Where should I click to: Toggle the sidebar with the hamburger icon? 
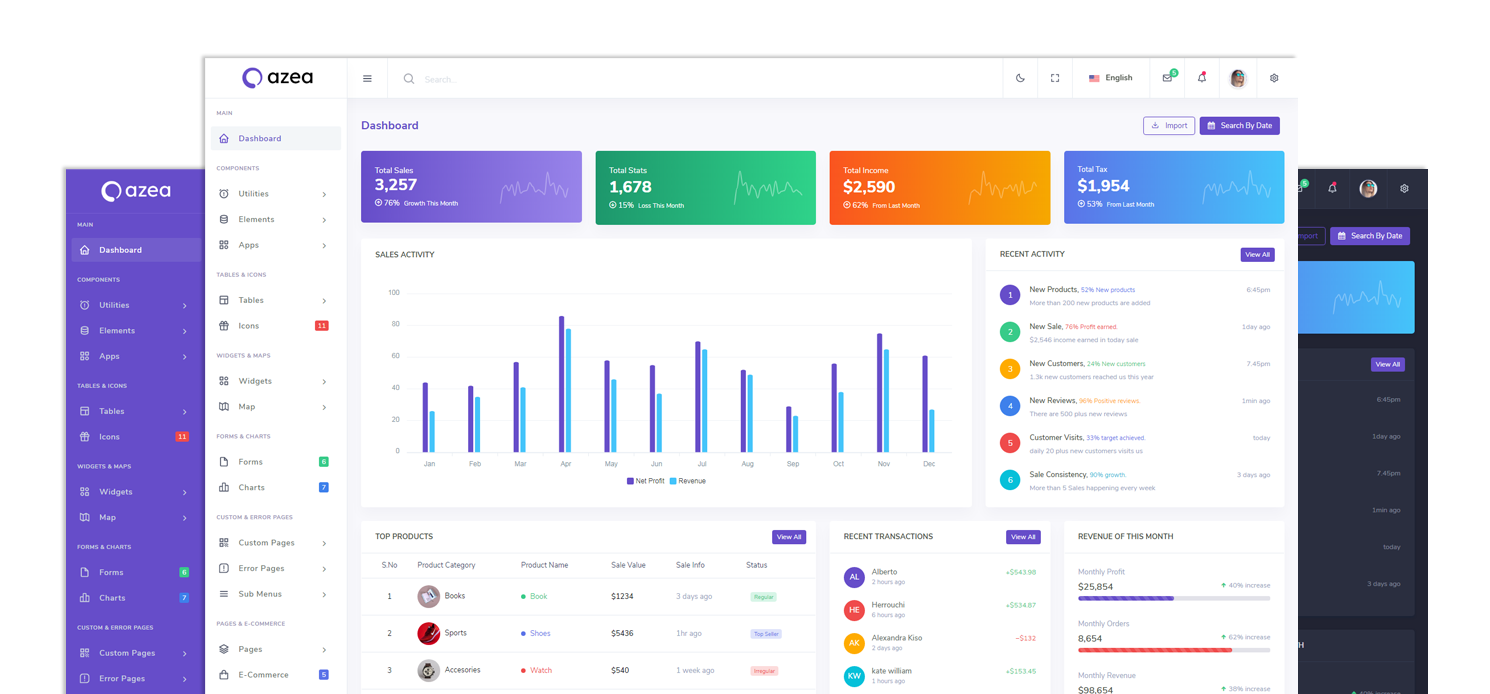367,78
